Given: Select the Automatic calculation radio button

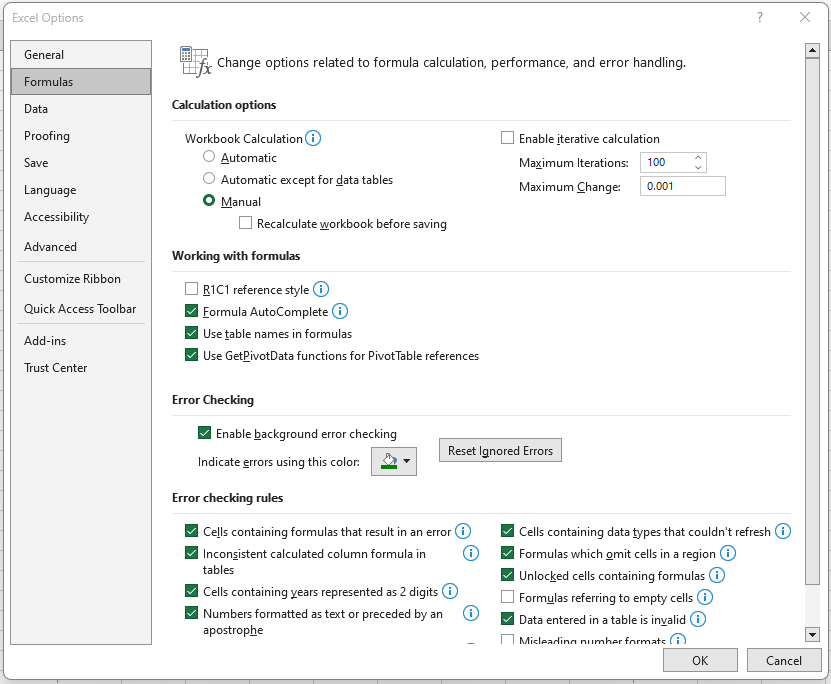Looking at the screenshot, I should (x=209, y=157).
